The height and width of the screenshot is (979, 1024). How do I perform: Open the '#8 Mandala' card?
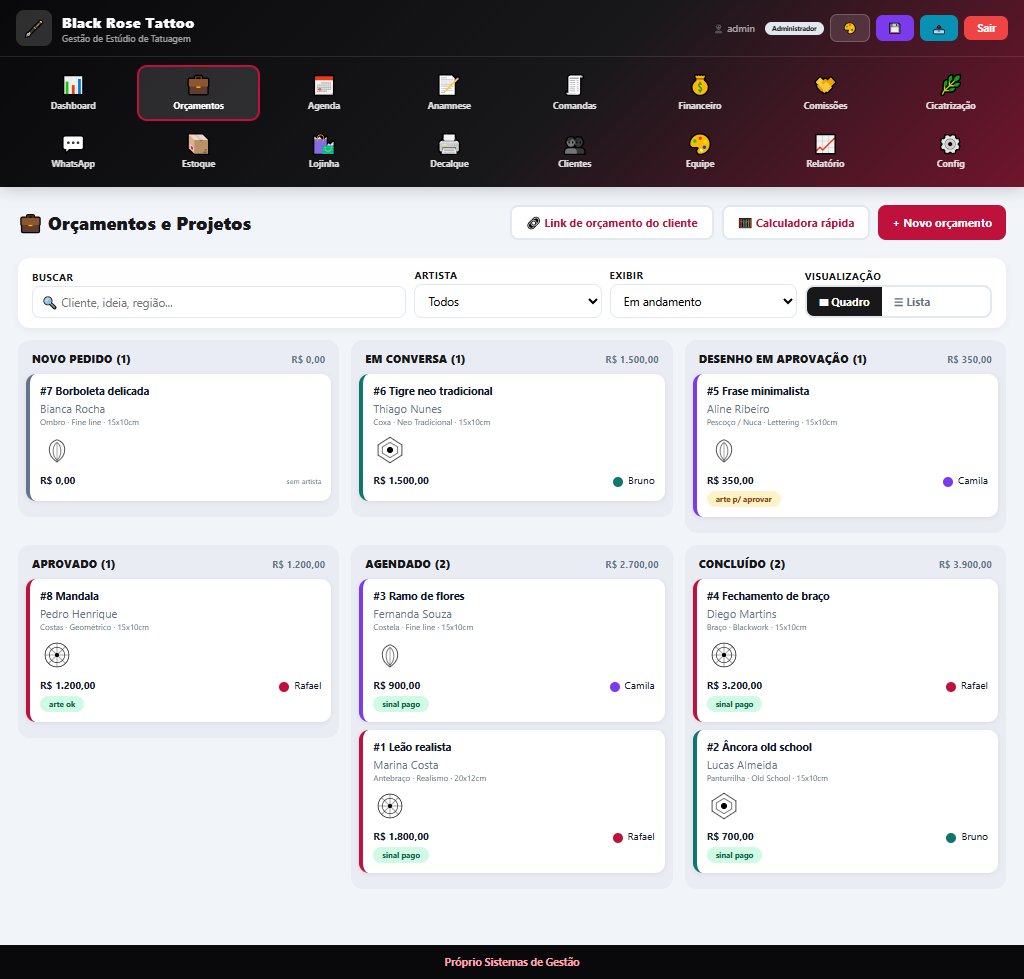pyautogui.click(x=178, y=650)
